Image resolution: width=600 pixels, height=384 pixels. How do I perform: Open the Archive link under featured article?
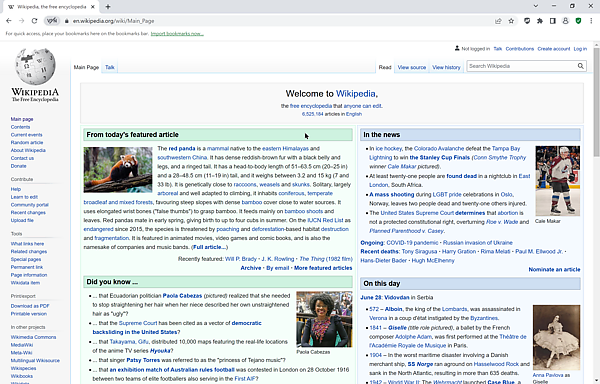pos(251,268)
